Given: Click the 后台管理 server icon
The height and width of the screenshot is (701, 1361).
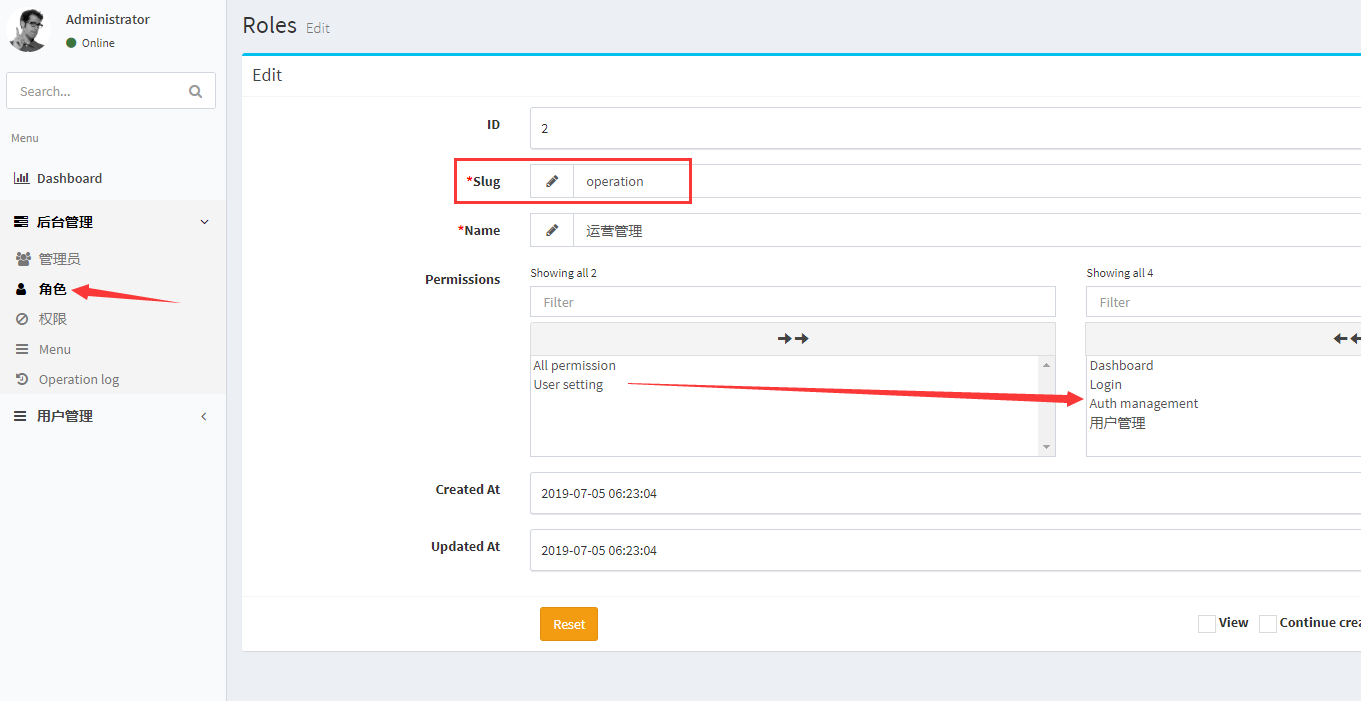Looking at the screenshot, I should tap(21, 222).
